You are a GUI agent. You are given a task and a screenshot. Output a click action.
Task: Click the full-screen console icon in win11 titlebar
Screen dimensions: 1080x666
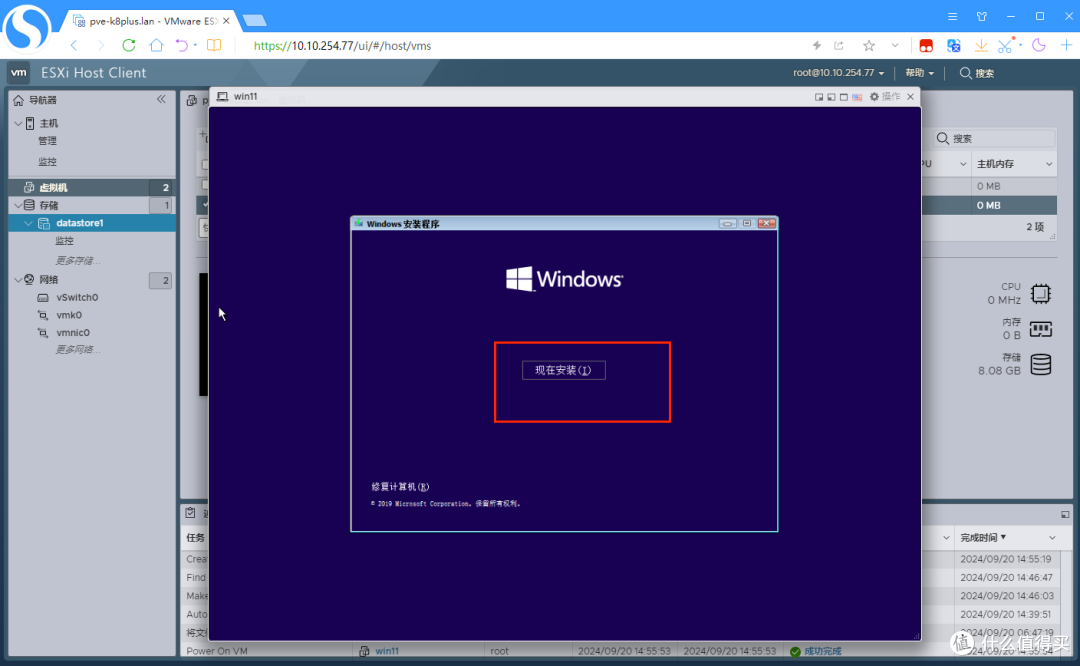(844, 97)
